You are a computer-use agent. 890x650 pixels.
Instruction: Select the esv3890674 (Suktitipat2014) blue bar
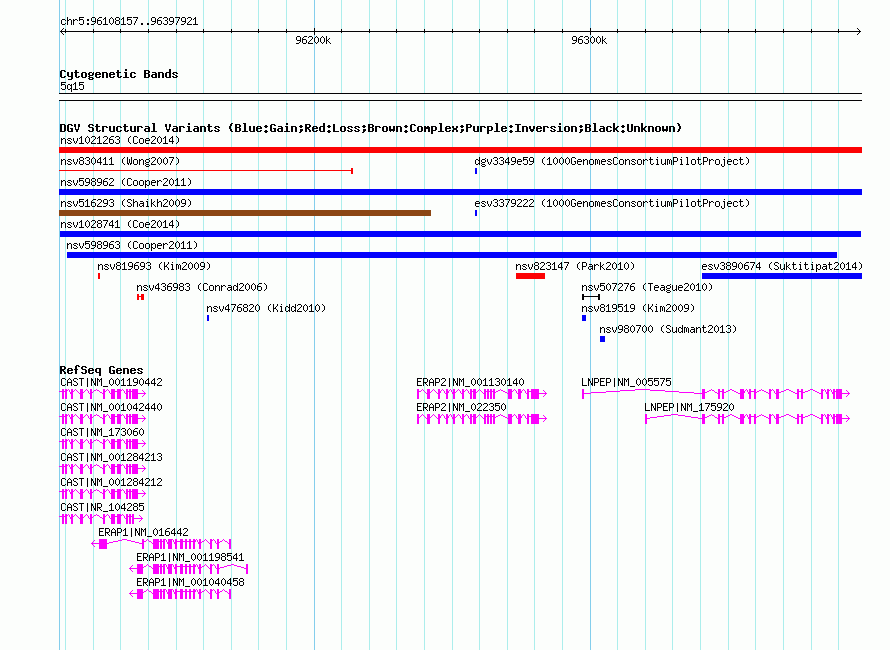click(782, 276)
